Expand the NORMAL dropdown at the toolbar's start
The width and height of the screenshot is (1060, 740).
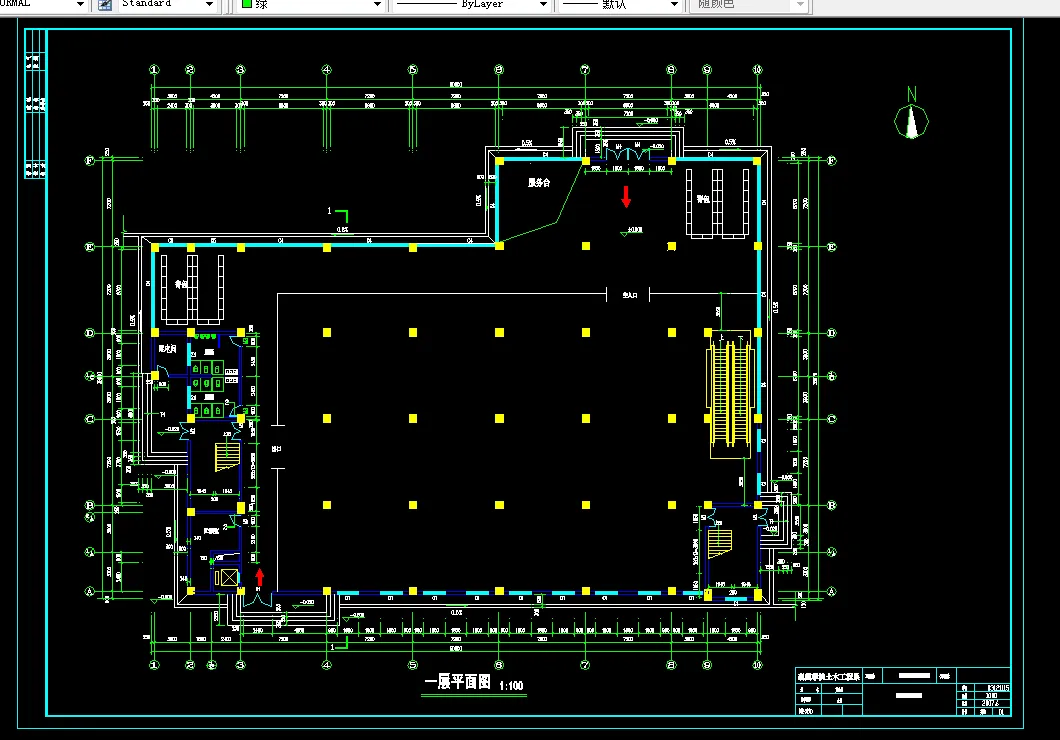click(80, 5)
